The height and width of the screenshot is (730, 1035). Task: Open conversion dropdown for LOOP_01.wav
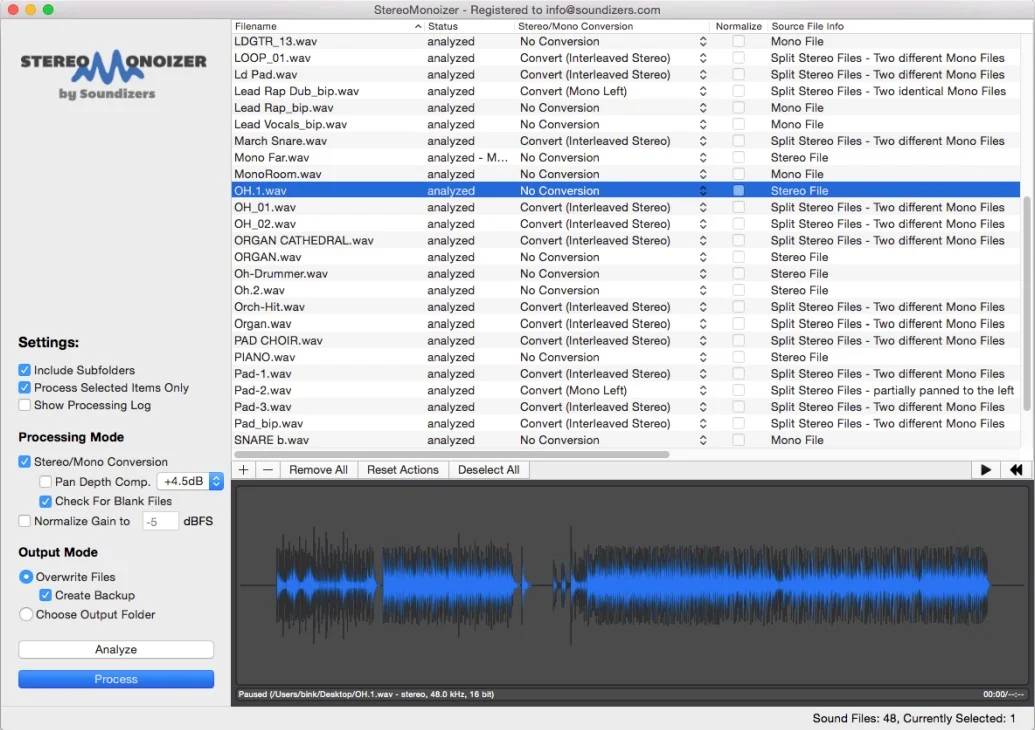tap(703, 58)
